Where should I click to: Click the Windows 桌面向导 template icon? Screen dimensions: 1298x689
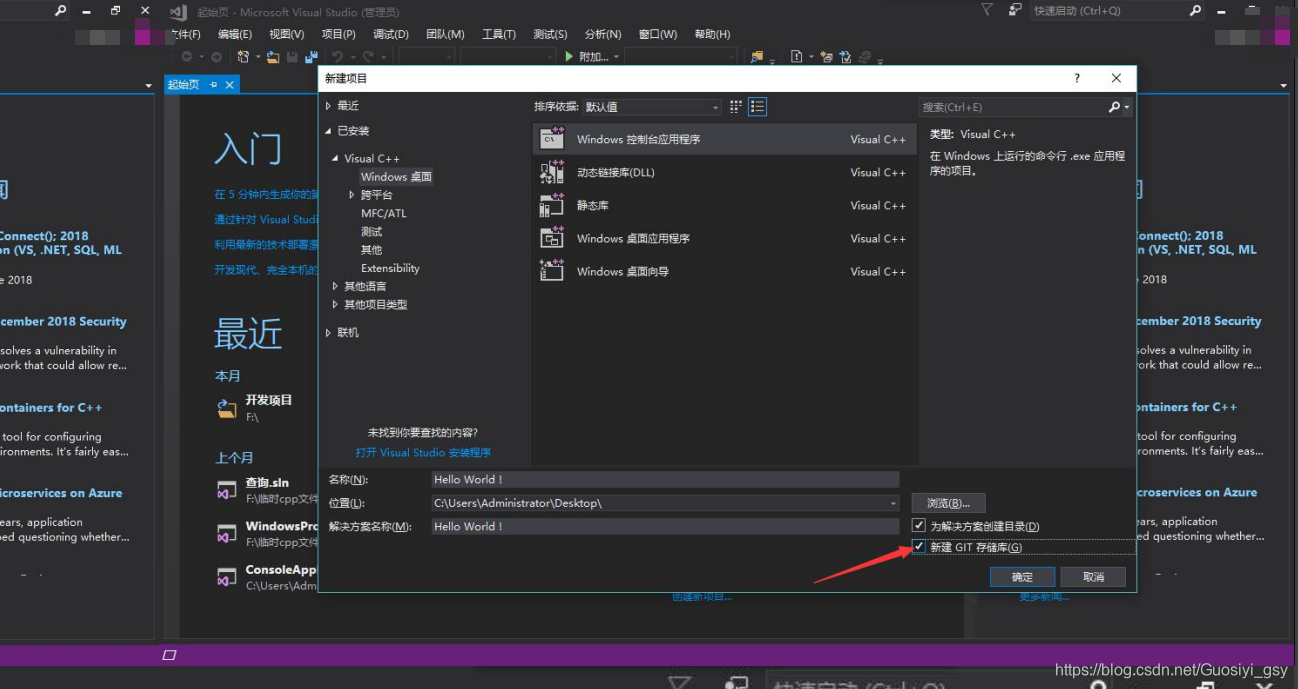pos(552,271)
